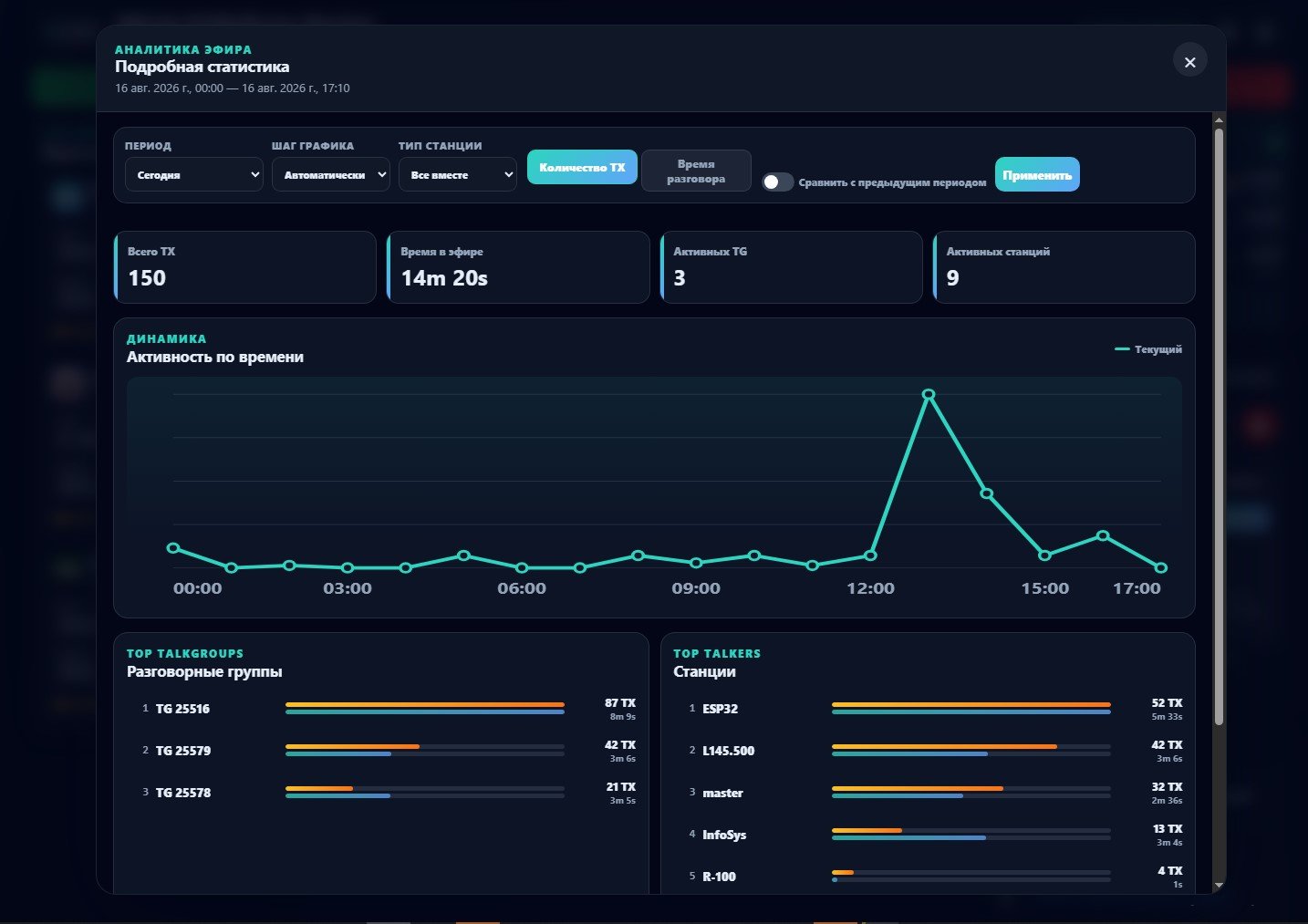The width and height of the screenshot is (1308, 924).
Task: Click the Всего TX stat card
Action: tap(245, 267)
